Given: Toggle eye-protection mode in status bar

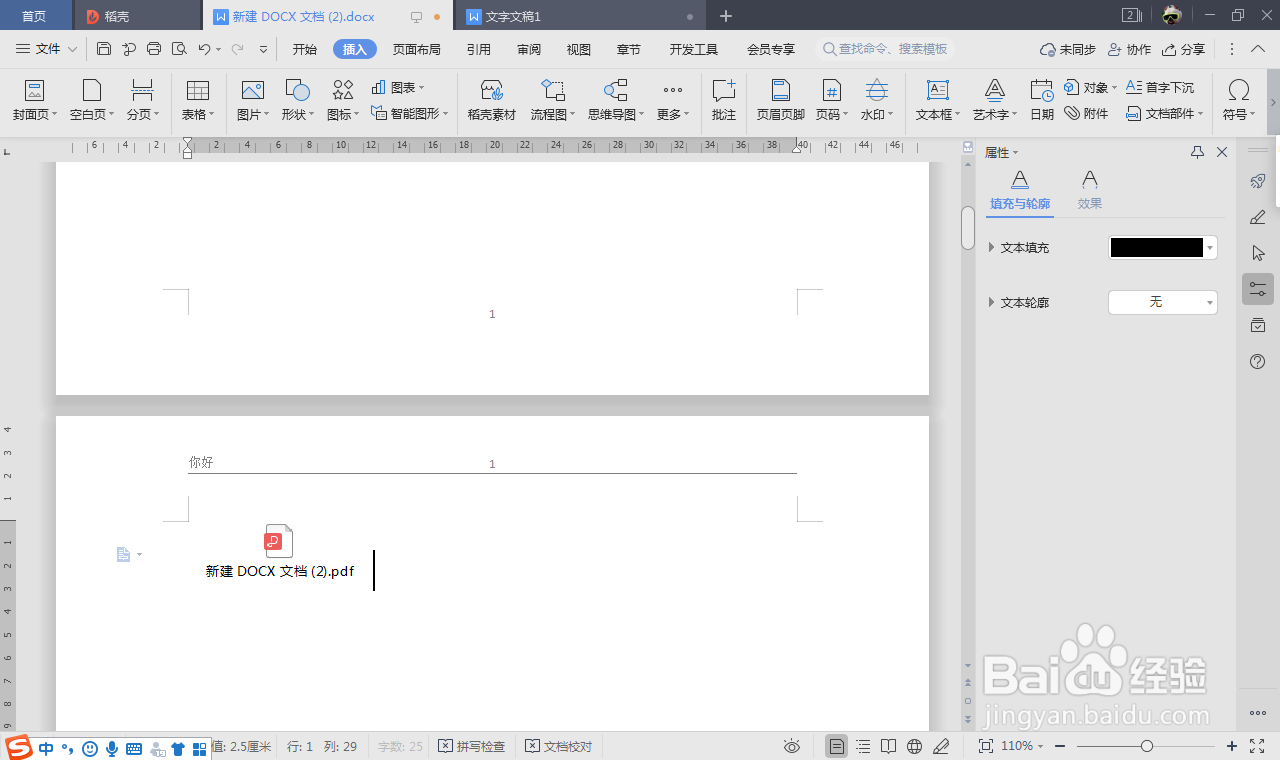Looking at the screenshot, I should click(792, 746).
